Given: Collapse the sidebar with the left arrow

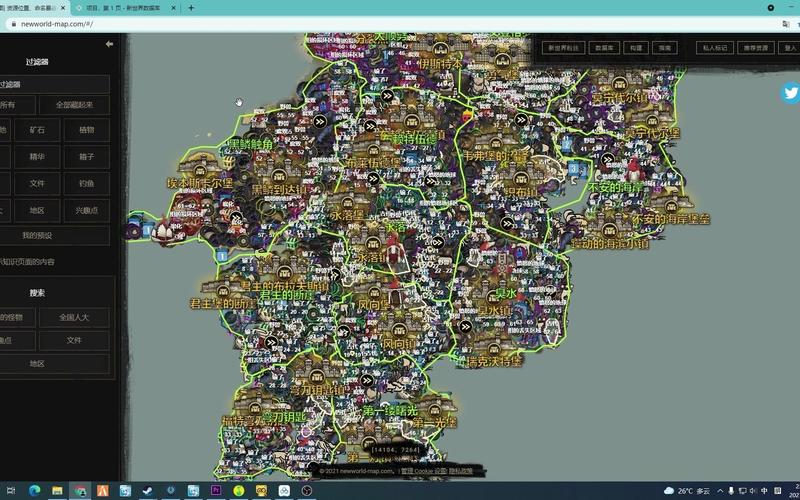Looking at the screenshot, I should pyautogui.click(x=109, y=44).
